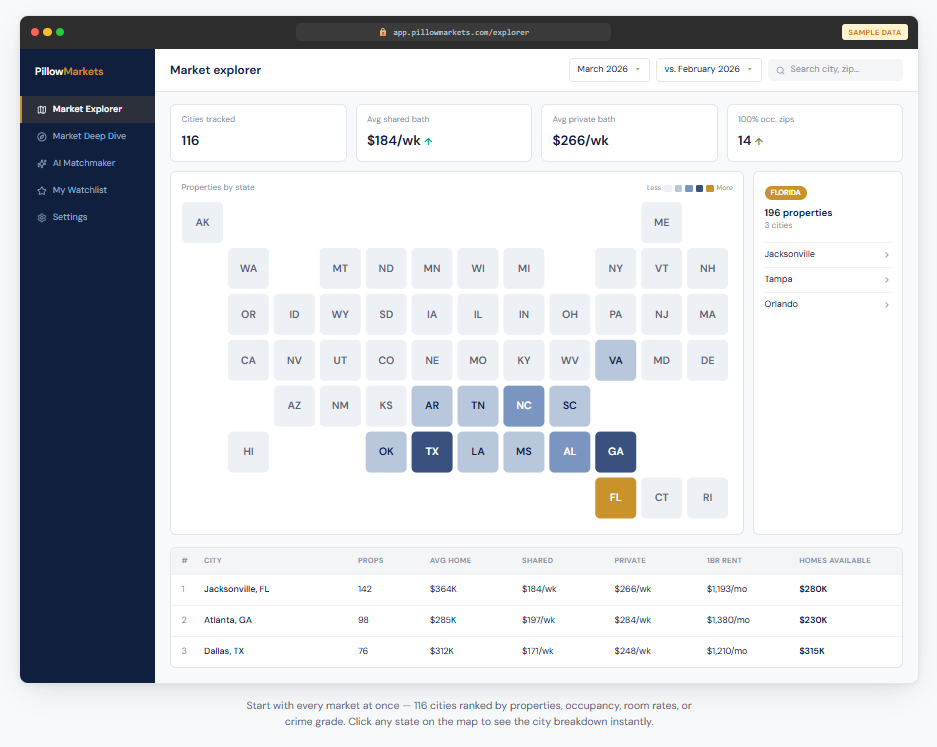
Task: Select New York tile on map
Action: click(x=616, y=268)
